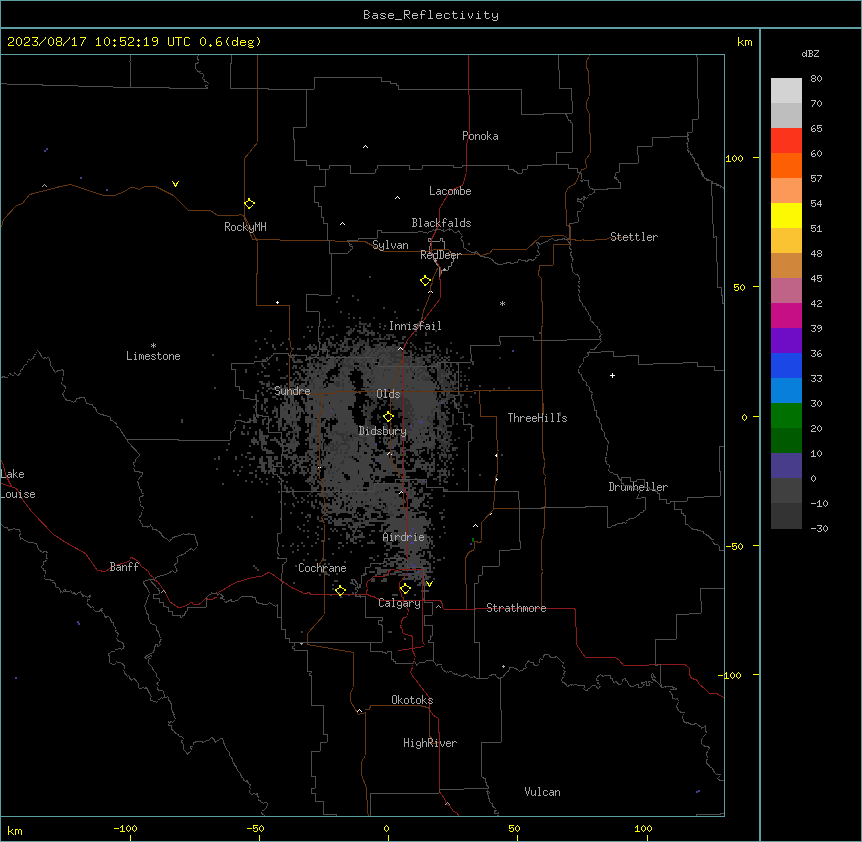Viewport: 862px width, 842px height.
Task: Click the yellow diamond radar marker near Olds
Action: 388,417
